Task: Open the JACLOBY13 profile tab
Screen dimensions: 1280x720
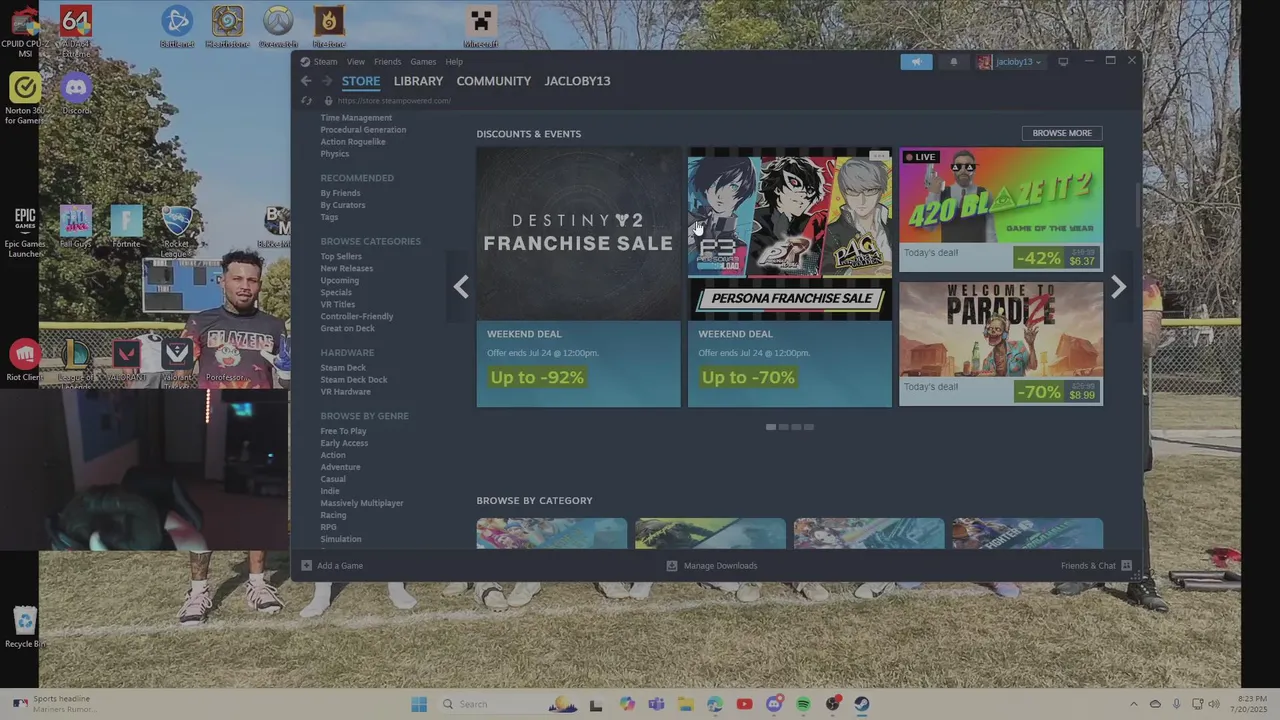Action: [577, 81]
